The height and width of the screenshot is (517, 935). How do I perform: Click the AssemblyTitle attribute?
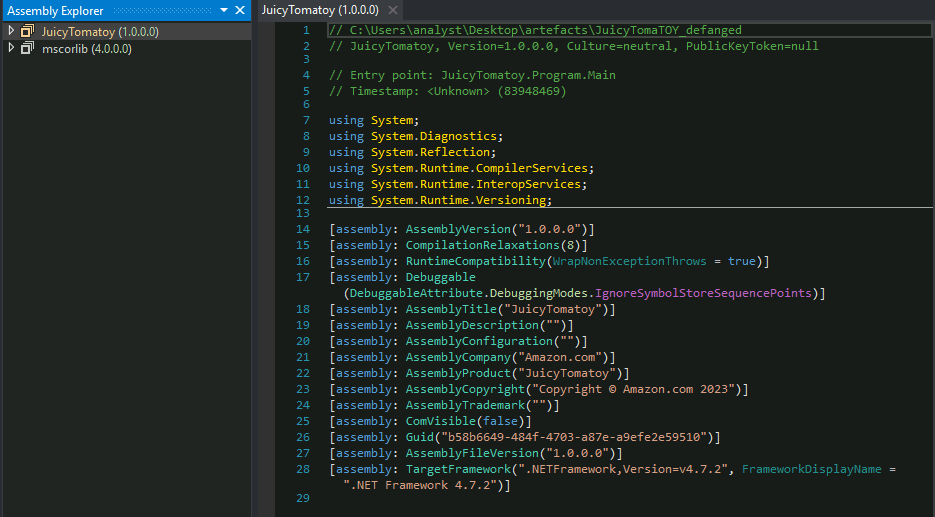click(x=451, y=309)
